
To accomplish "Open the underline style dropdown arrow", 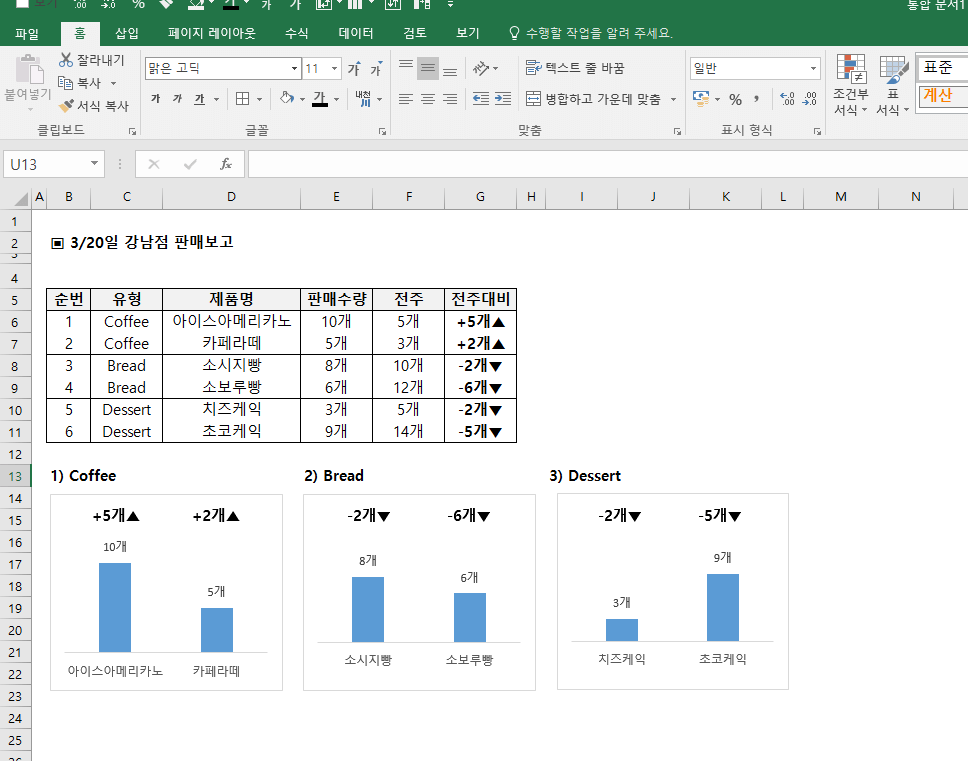I will (x=216, y=99).
